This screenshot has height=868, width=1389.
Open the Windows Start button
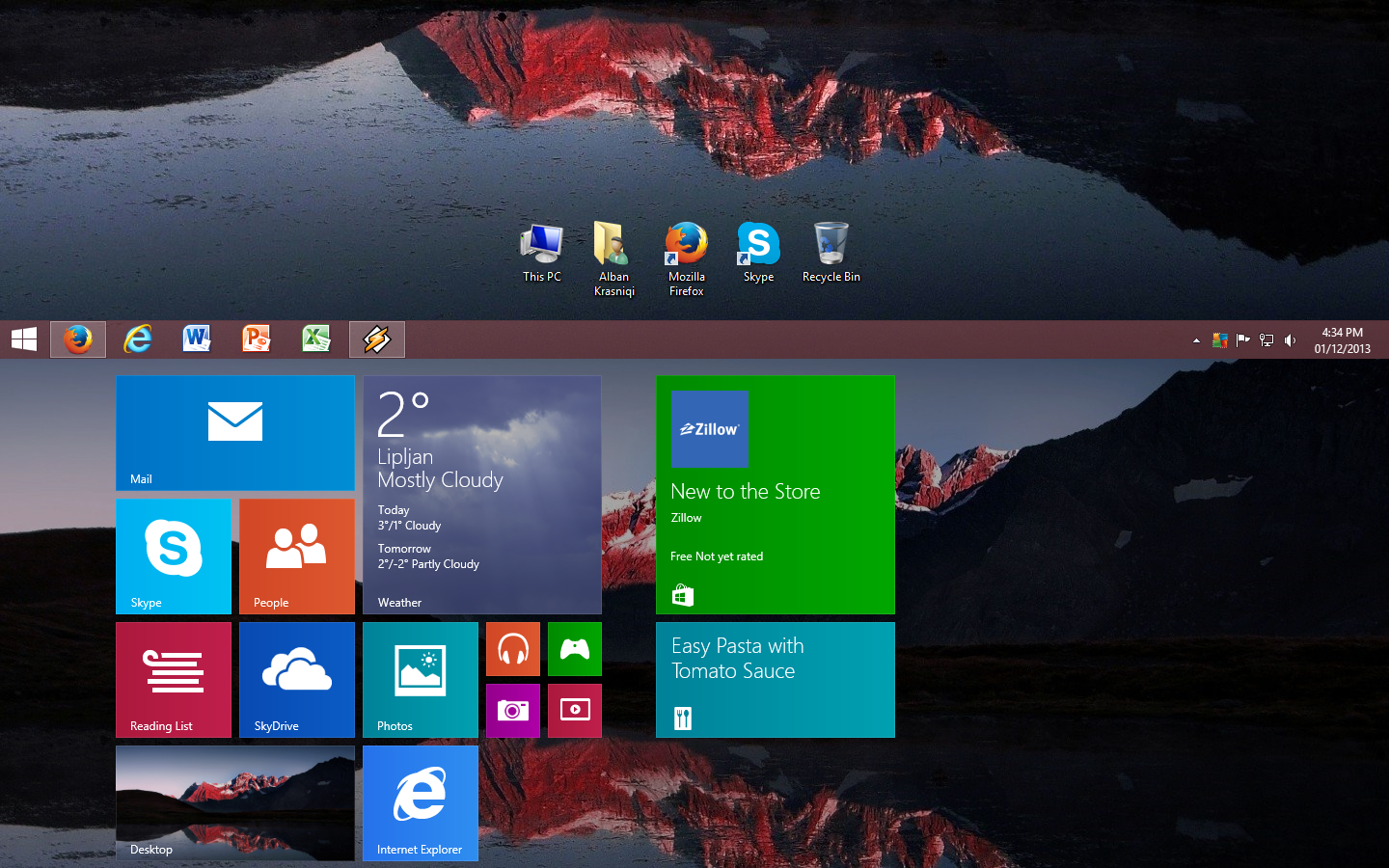point(24,339)
